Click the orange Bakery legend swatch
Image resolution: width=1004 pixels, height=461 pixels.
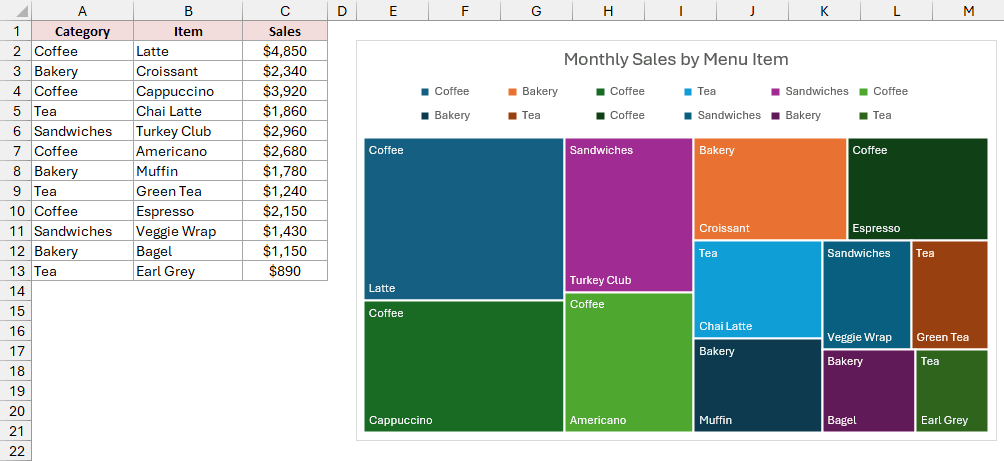512,92
